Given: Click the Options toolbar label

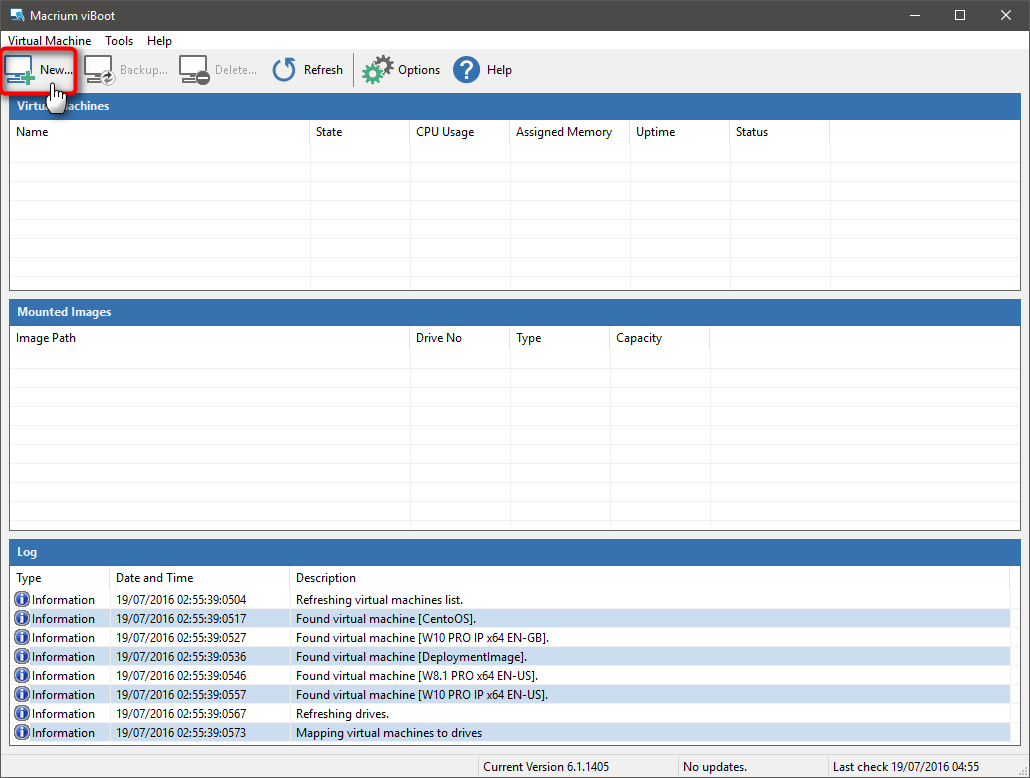Looking at the screenshot, I should 418,70.
